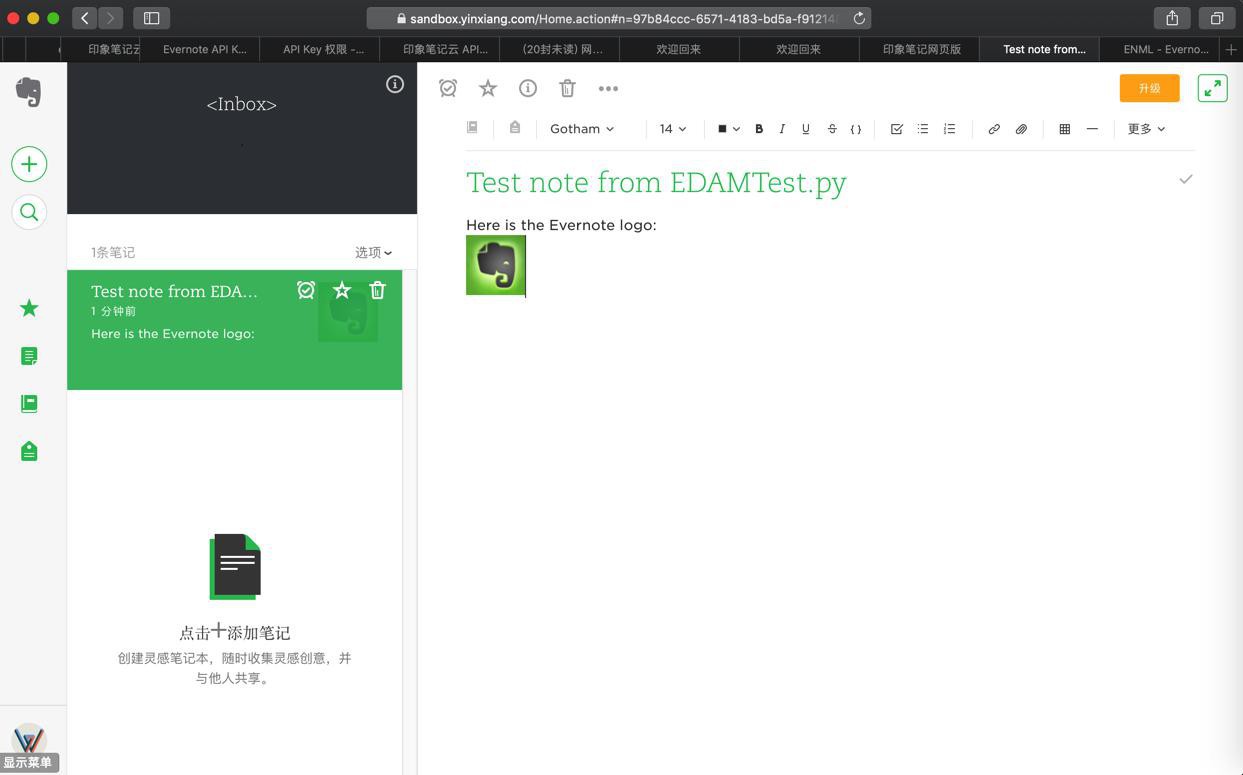1243x775 pixels.
Task: Insert a horizontal rule
Action: [1092, 129]
